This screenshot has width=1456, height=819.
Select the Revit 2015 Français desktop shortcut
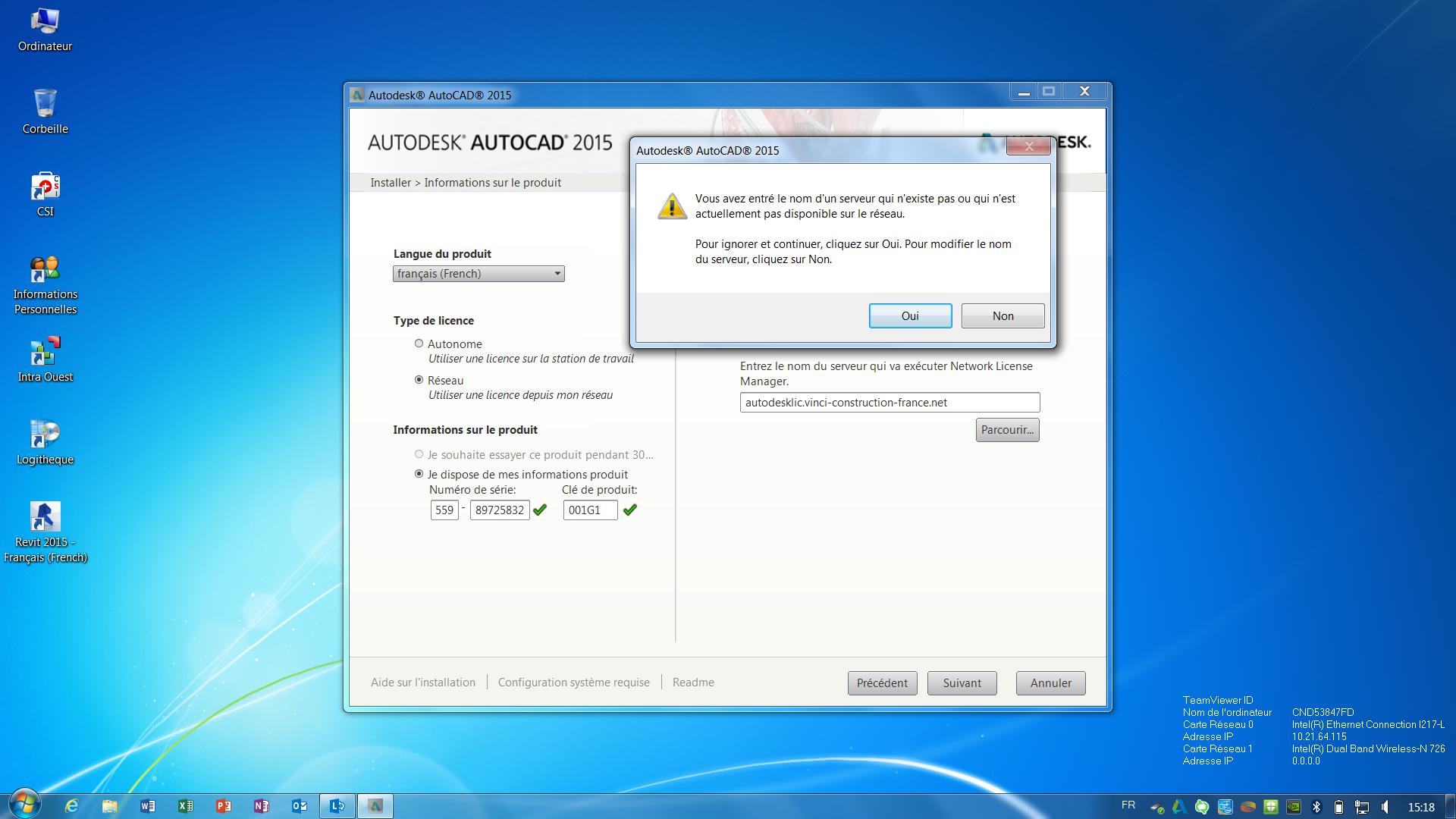(45, 532)
